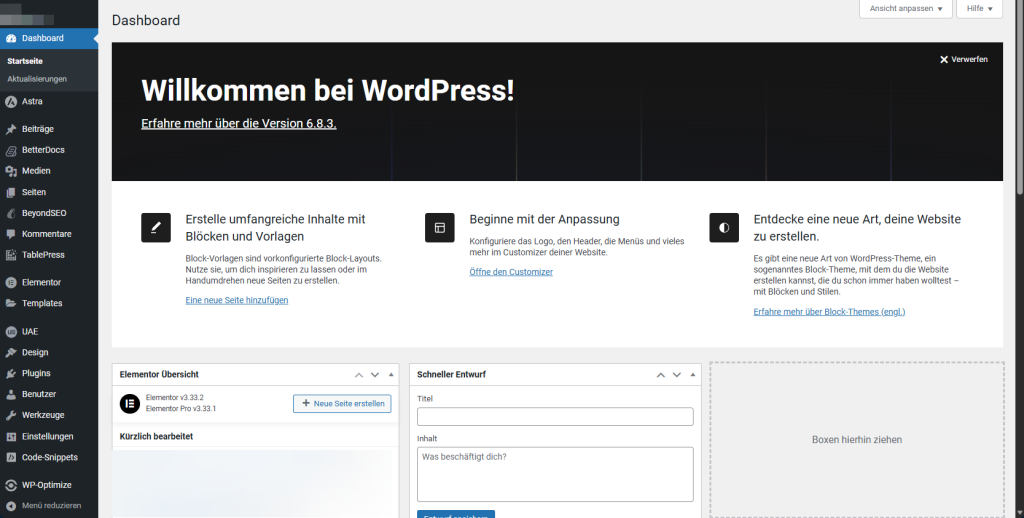Click the WP-Optimize icon
The image size is (1024, 518).
click(11, 485)
